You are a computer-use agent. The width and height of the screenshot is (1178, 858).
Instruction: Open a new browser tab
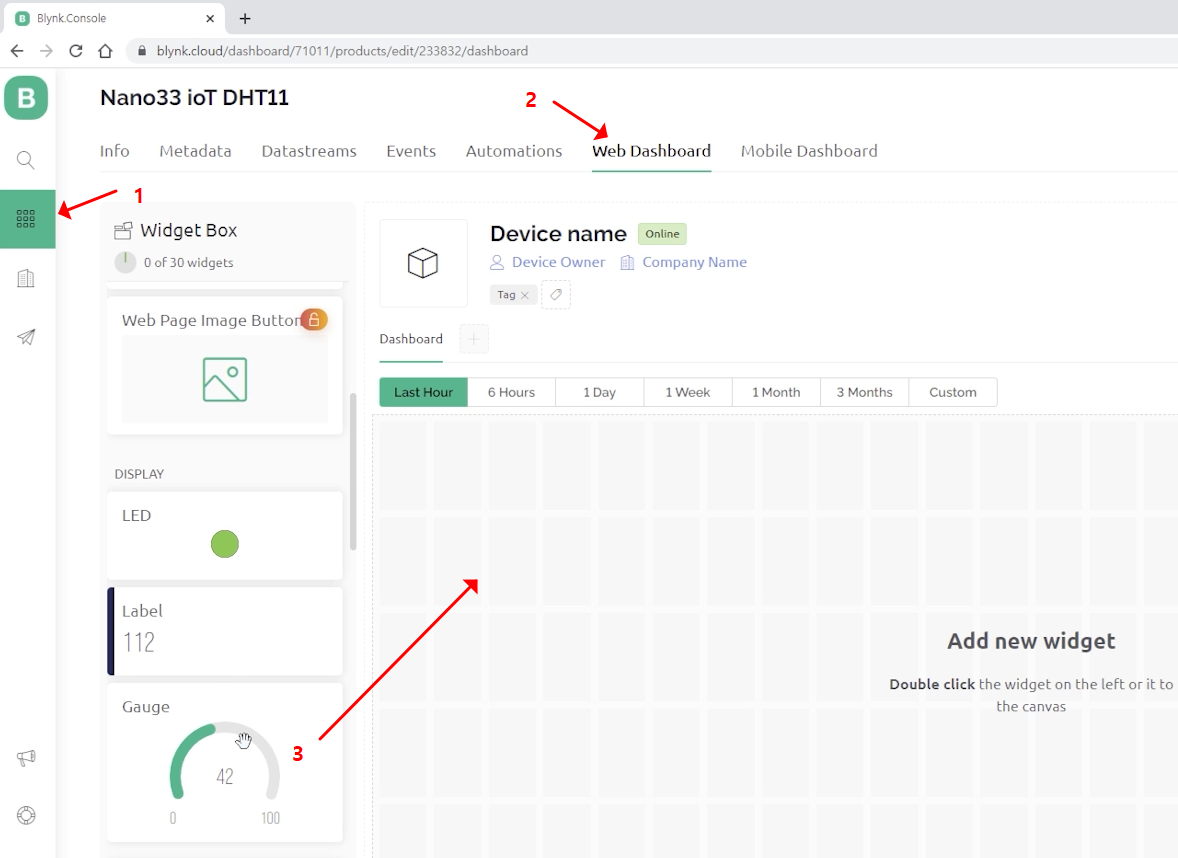click(x=245, y=19)
